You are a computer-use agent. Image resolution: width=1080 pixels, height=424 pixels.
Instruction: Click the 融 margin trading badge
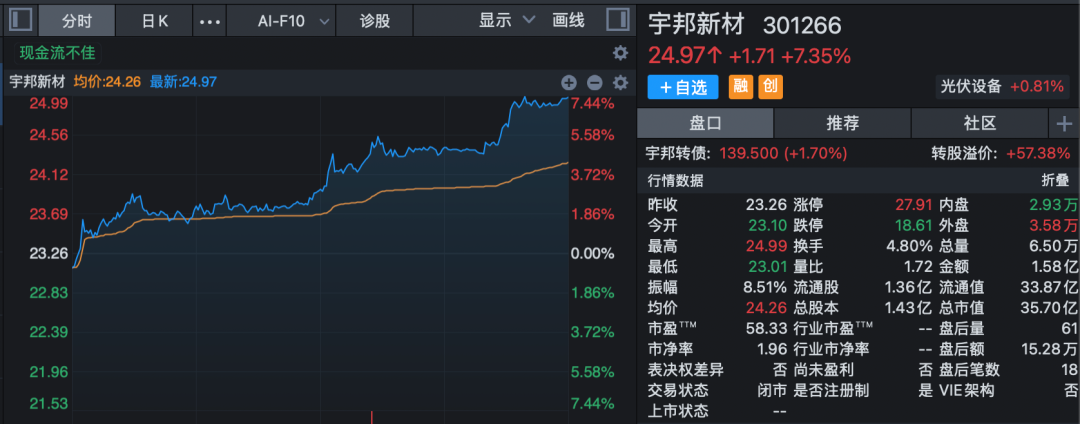(x=741, y=87)
